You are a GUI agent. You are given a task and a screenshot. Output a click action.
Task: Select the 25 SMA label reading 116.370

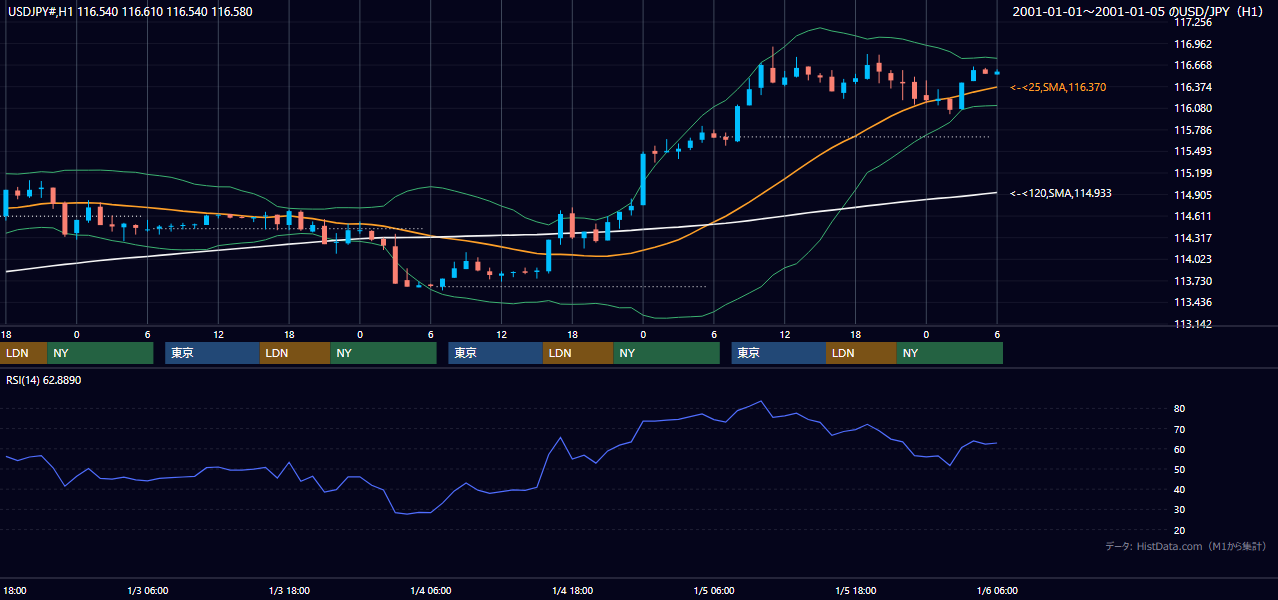click(x=1058, y=88)
